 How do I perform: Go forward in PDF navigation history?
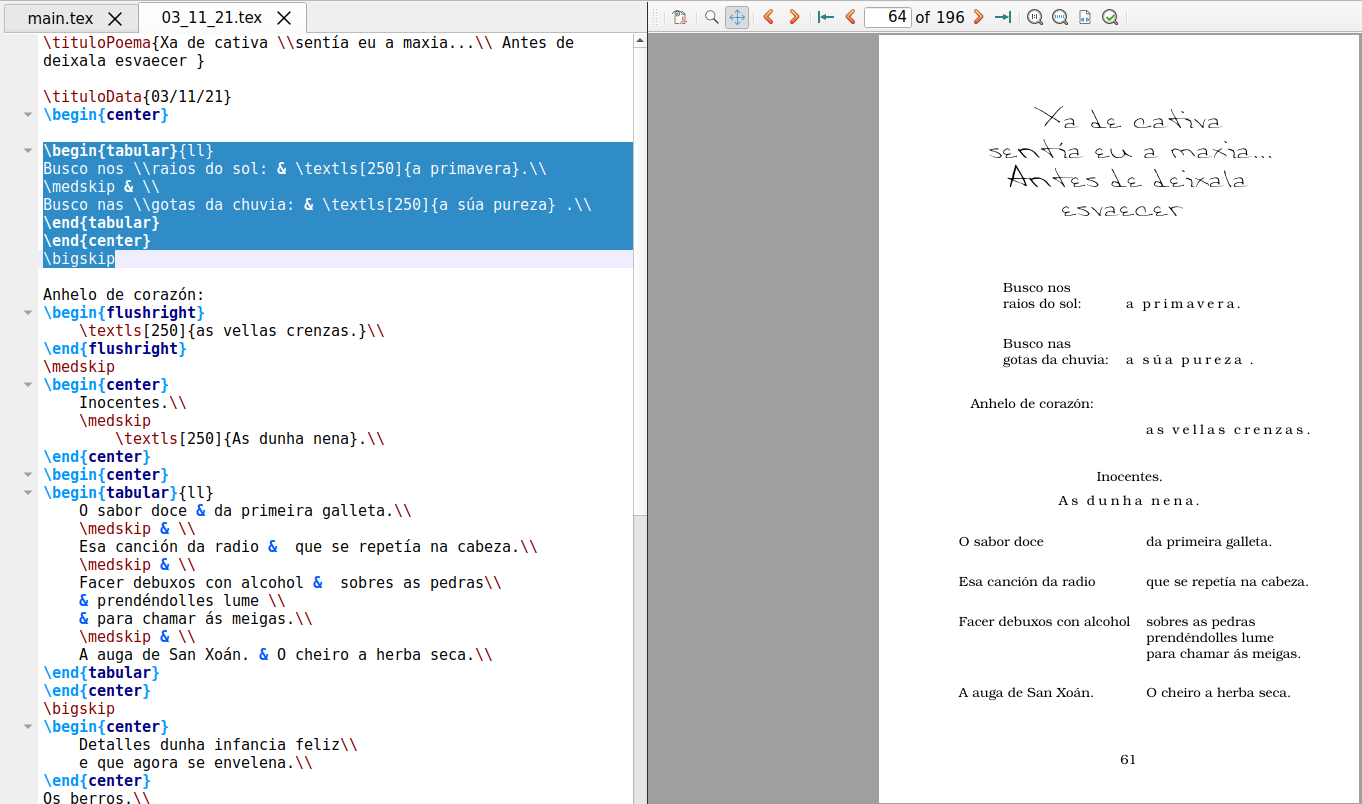pyautogui.click(x=794, y=17)
